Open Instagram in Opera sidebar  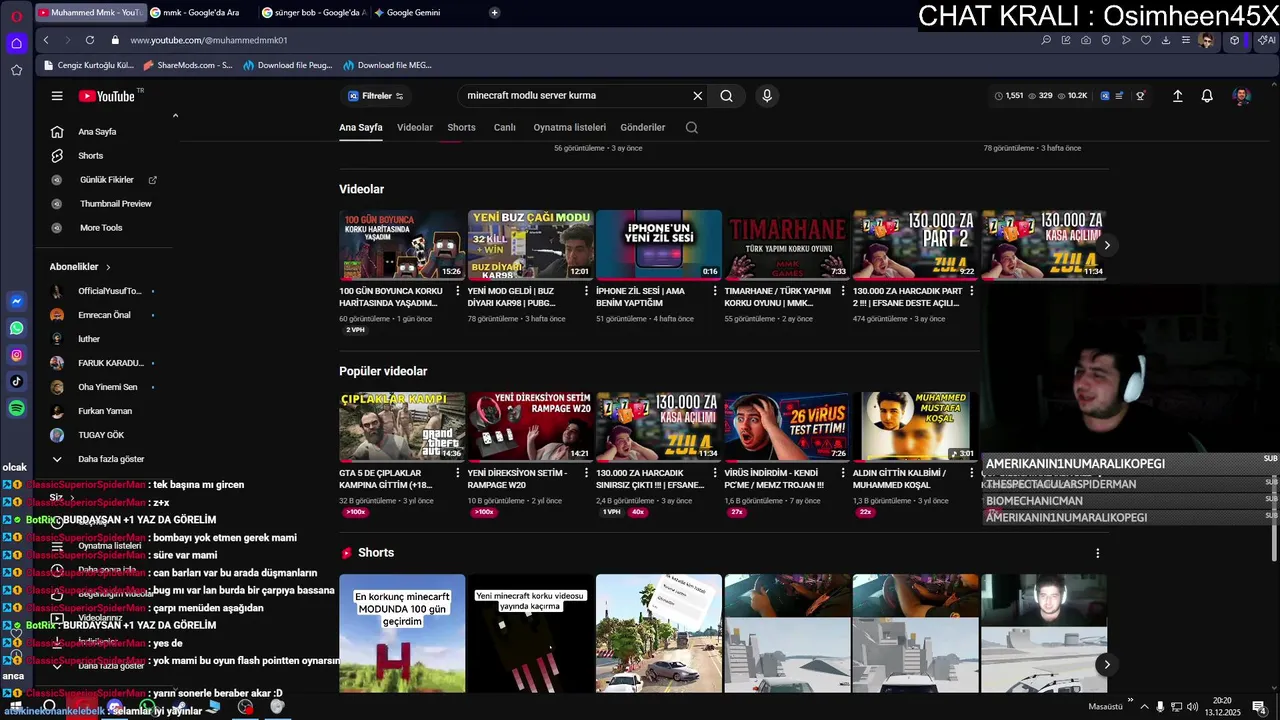coord(16,355)
